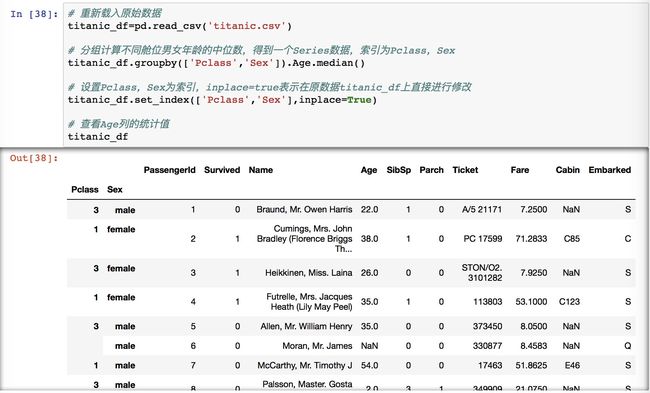The image size is (650, 393).
Task: Click age value 22.0
Action: (369, 210)
